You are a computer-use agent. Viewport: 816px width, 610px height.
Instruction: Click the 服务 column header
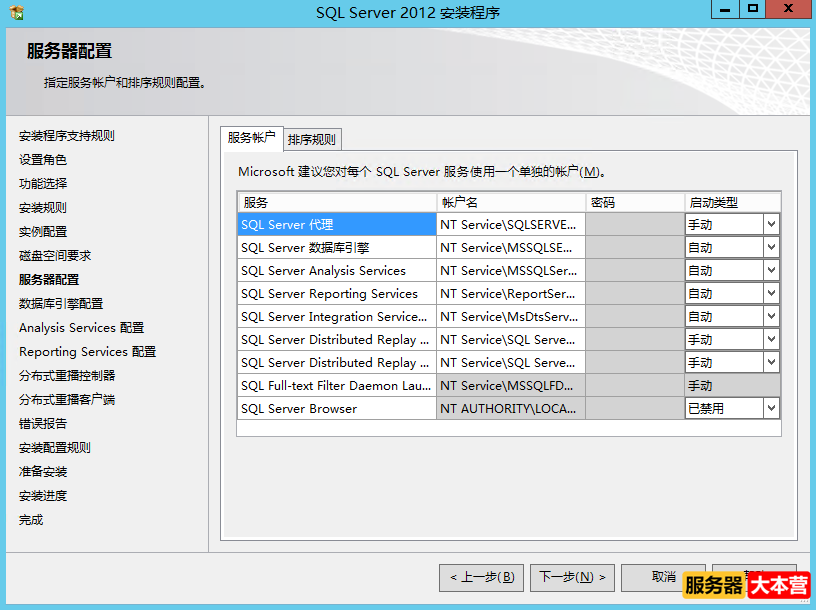337,202
